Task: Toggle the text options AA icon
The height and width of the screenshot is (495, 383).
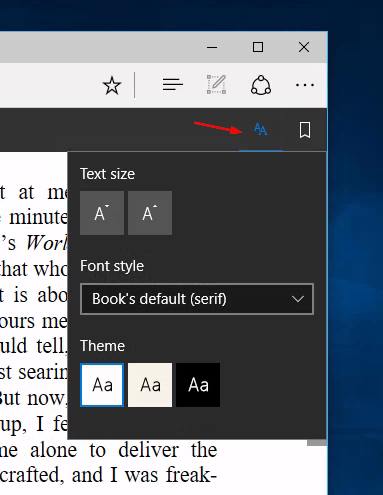Action: pos(261,129)
